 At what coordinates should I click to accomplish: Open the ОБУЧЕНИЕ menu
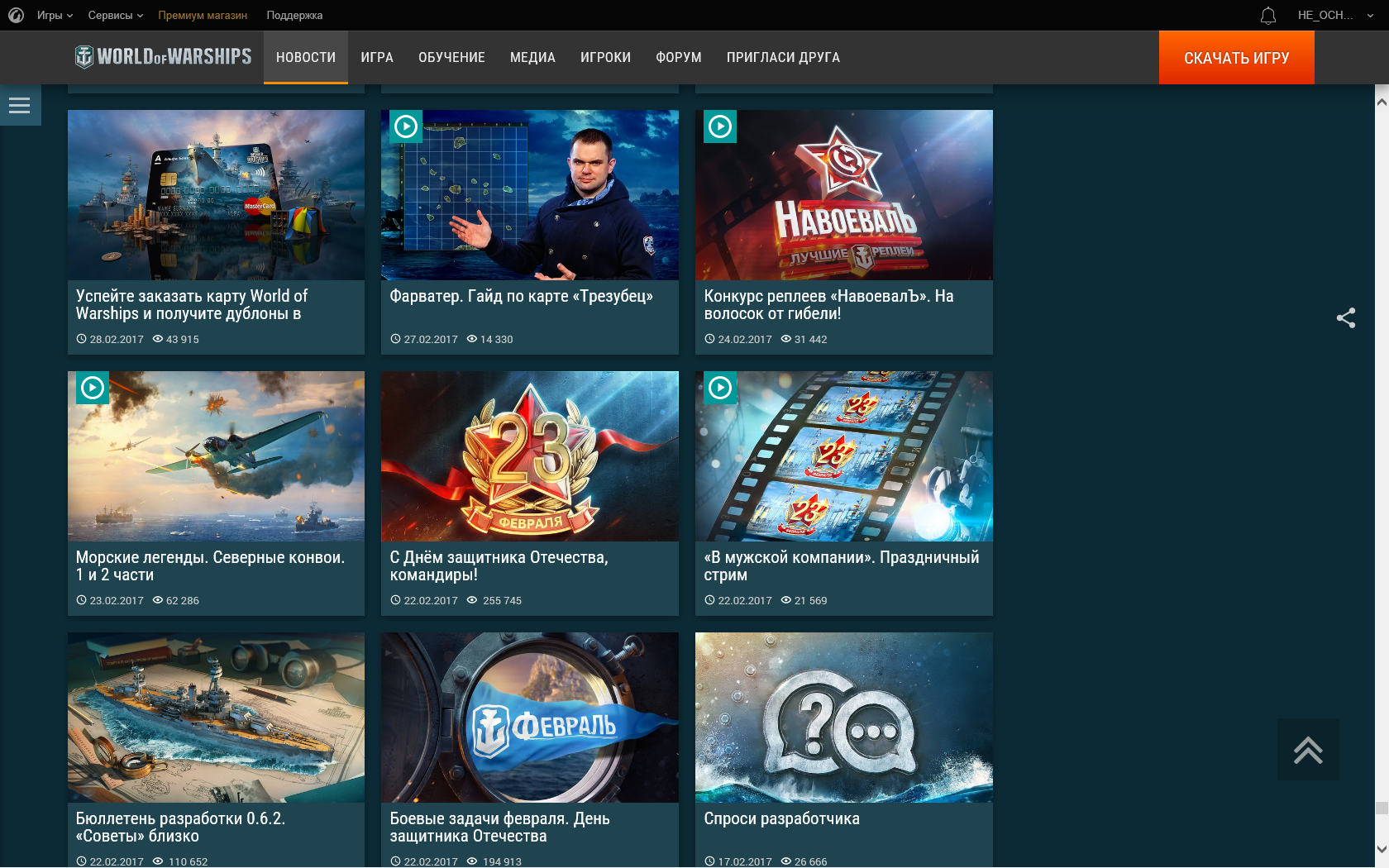pyautogui.click(x=451, y=57)
